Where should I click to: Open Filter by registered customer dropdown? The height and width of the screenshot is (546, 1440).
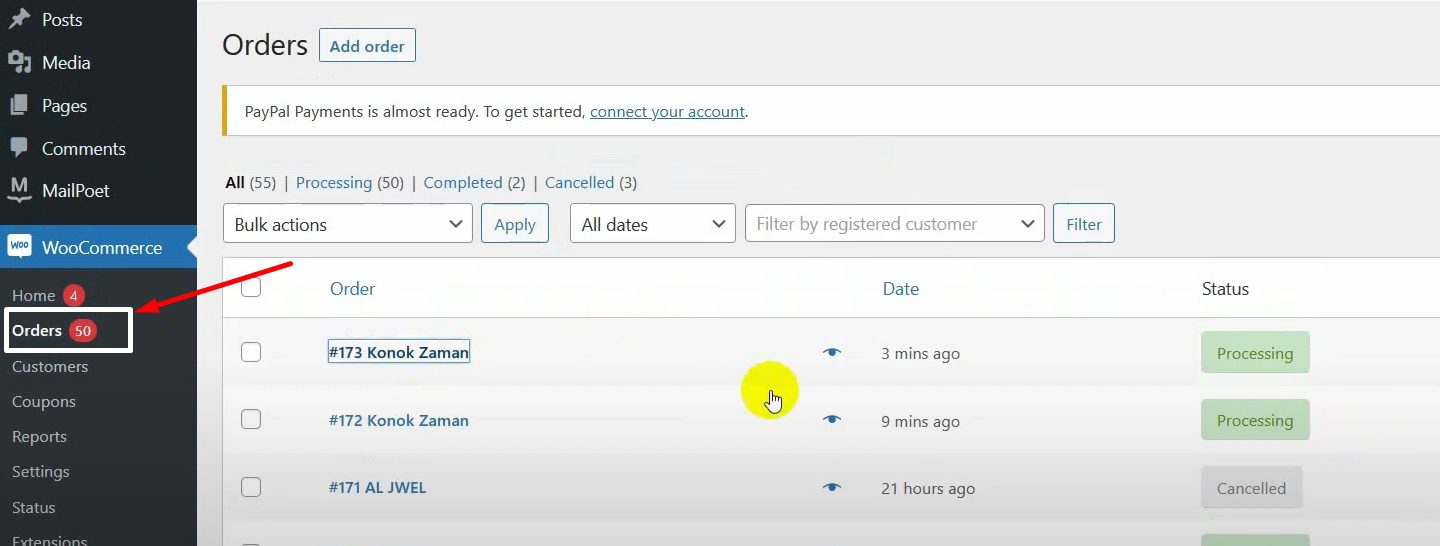coord(894,224)
